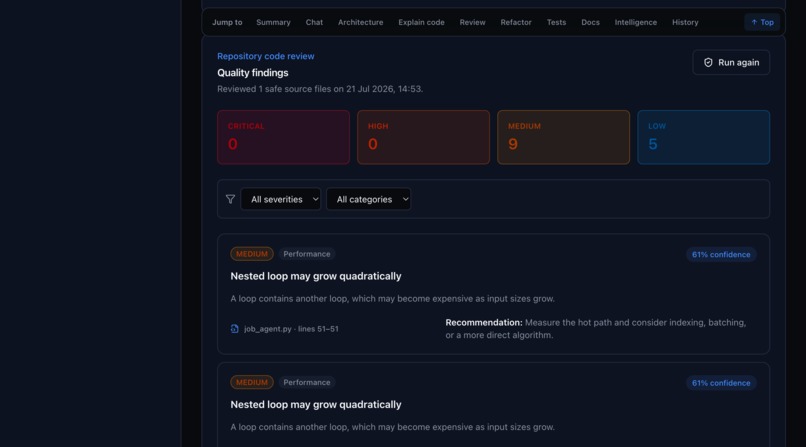Click the second finding's 61% confidence badge
This screenshot has height=447, width=806.
tap(721, 383)
